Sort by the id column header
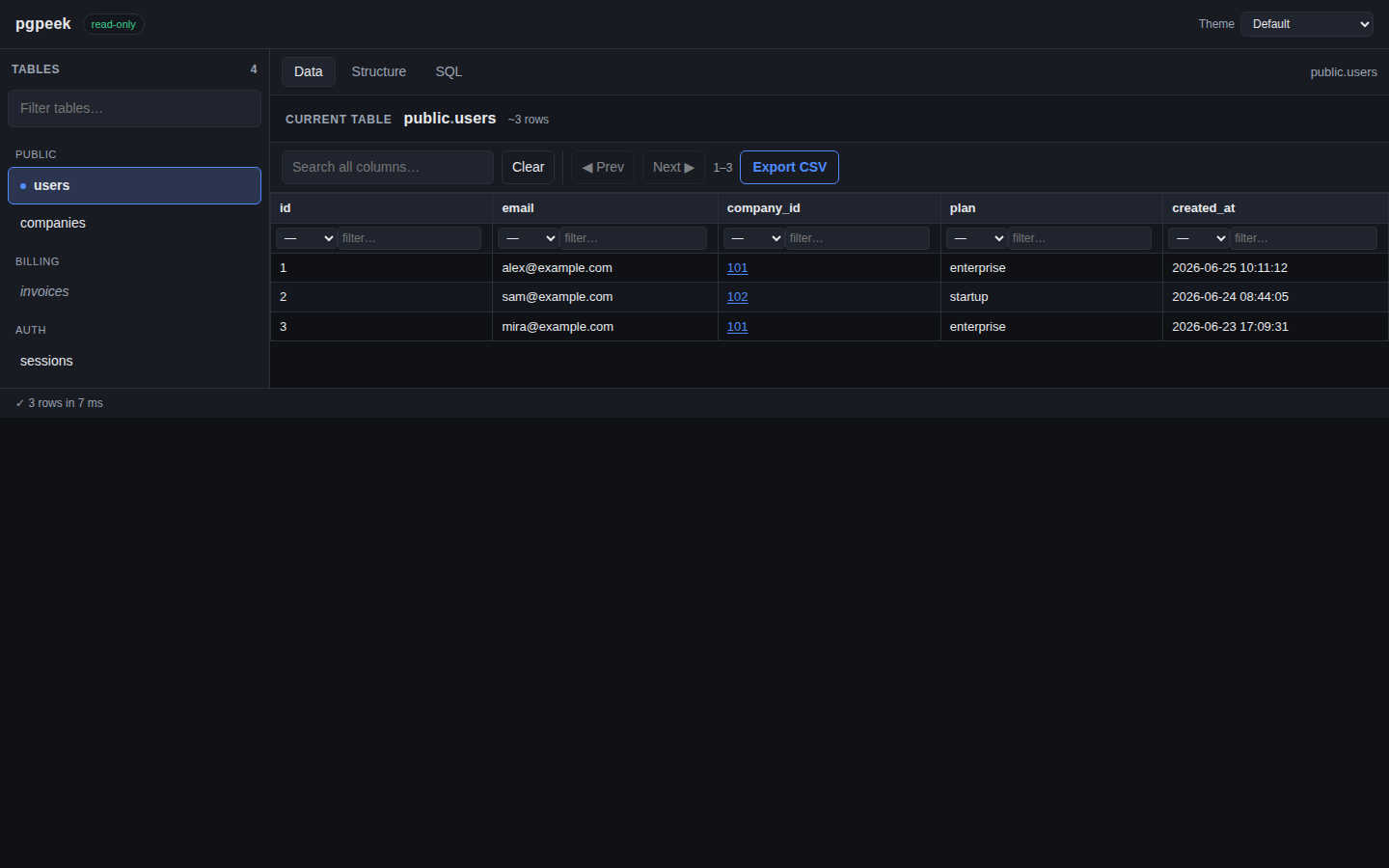The height and width of the screenshot is (868, 1389). (381, 208)
